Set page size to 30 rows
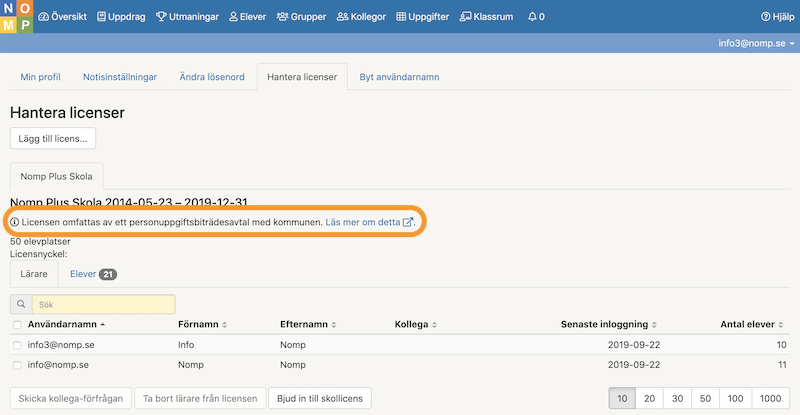The height and width of the screenshot is (415, 800). pyautogui.click(x=677, y=399)
